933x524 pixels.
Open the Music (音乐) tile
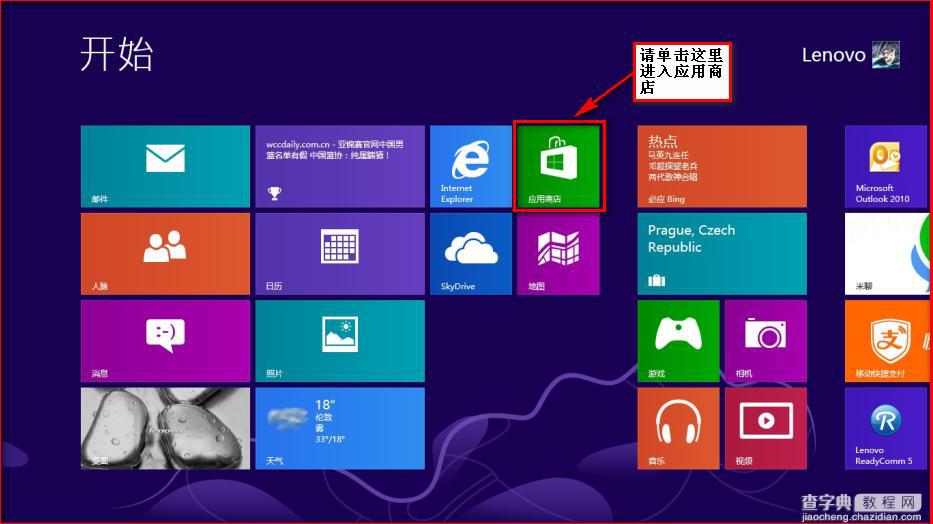[x=678, y=428]
